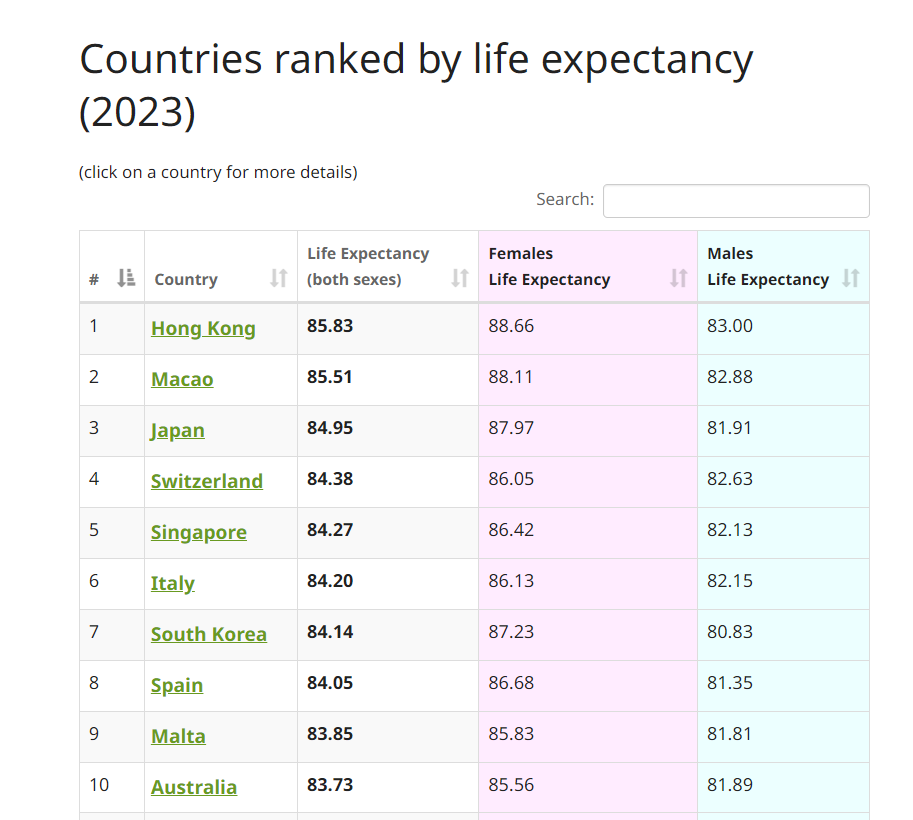Open the Macao country link
Image resolution: width=913 pixels, height=820 pixels.
click(182, 379)
